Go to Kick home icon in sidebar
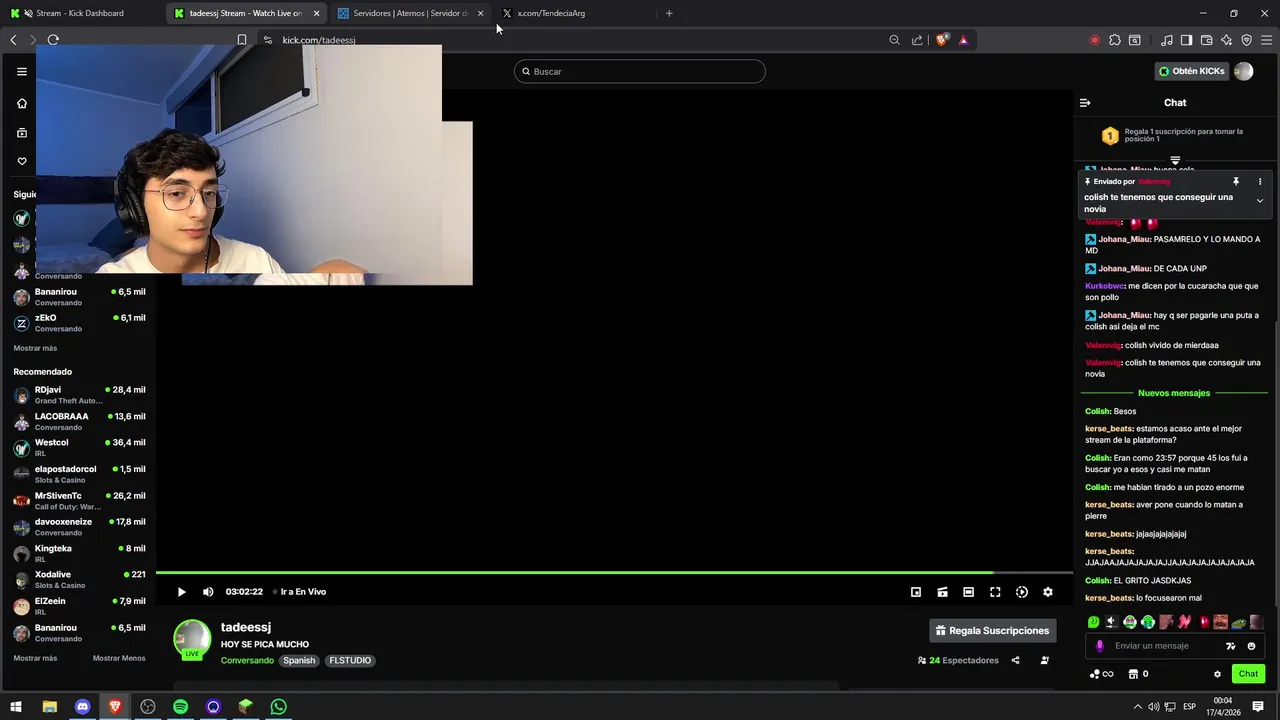This screenshot has height=720, width=1280. pos(22,104)
